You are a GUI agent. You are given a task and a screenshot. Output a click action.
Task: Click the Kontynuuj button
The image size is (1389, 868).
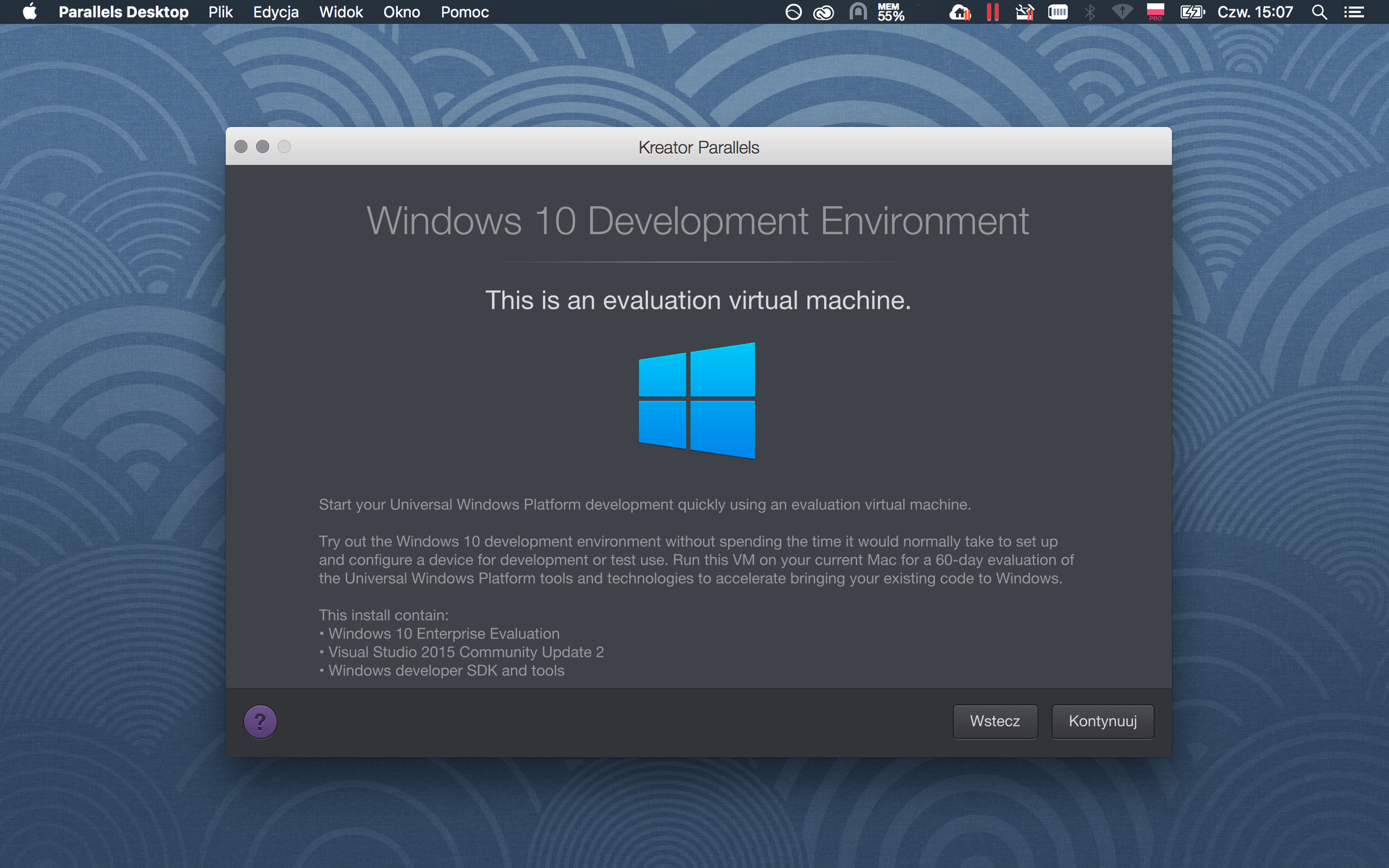coord(1102,721)
